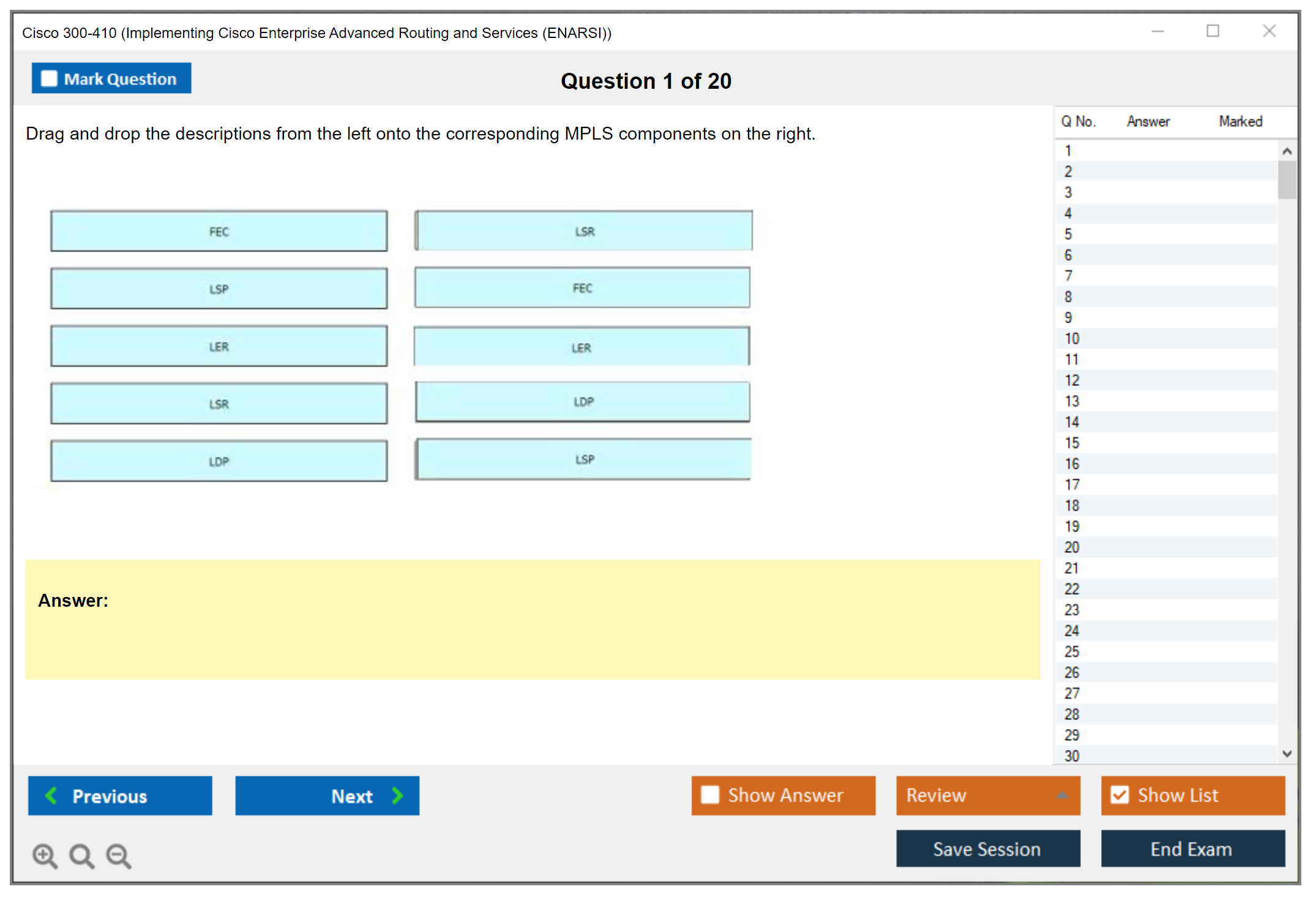The height and width of the screenshot is (900, 1316).
Task: Click the green left arrow on Previous
Action: pos(51,795)
